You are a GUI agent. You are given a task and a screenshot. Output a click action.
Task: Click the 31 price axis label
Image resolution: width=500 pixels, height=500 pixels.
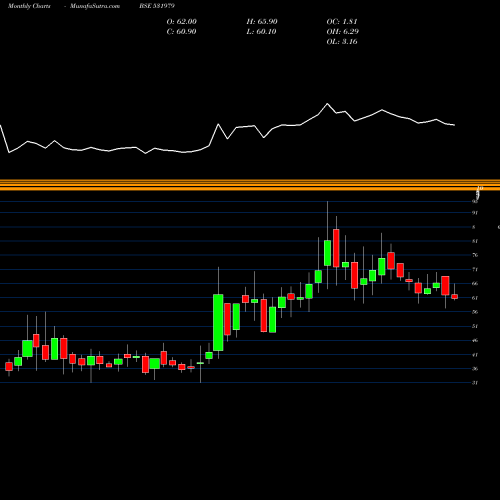pyautogui.click(x=475, y=383)
